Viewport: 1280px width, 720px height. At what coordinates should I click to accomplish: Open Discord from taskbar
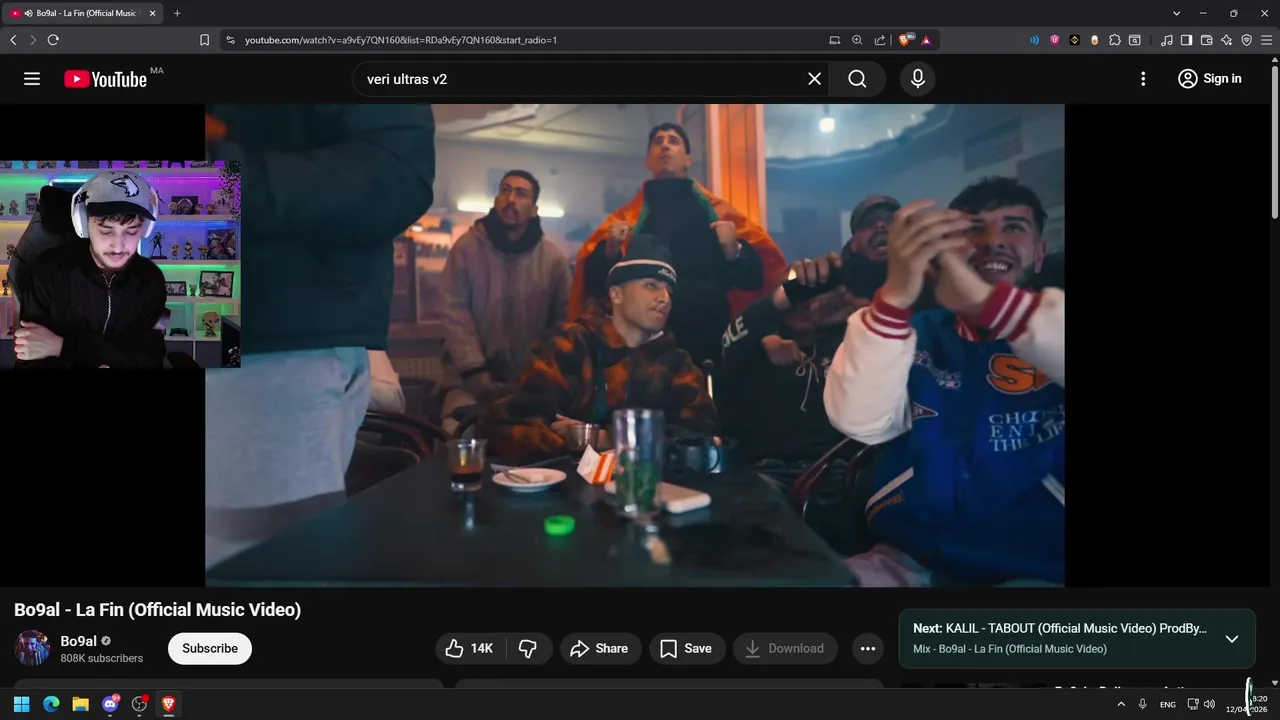[110, 704]
